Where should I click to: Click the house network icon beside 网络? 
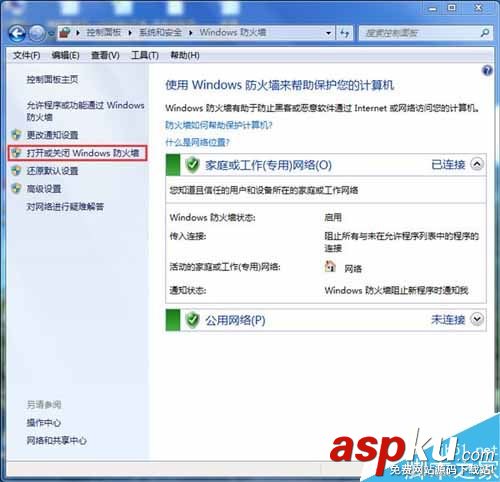click(330, 266)
